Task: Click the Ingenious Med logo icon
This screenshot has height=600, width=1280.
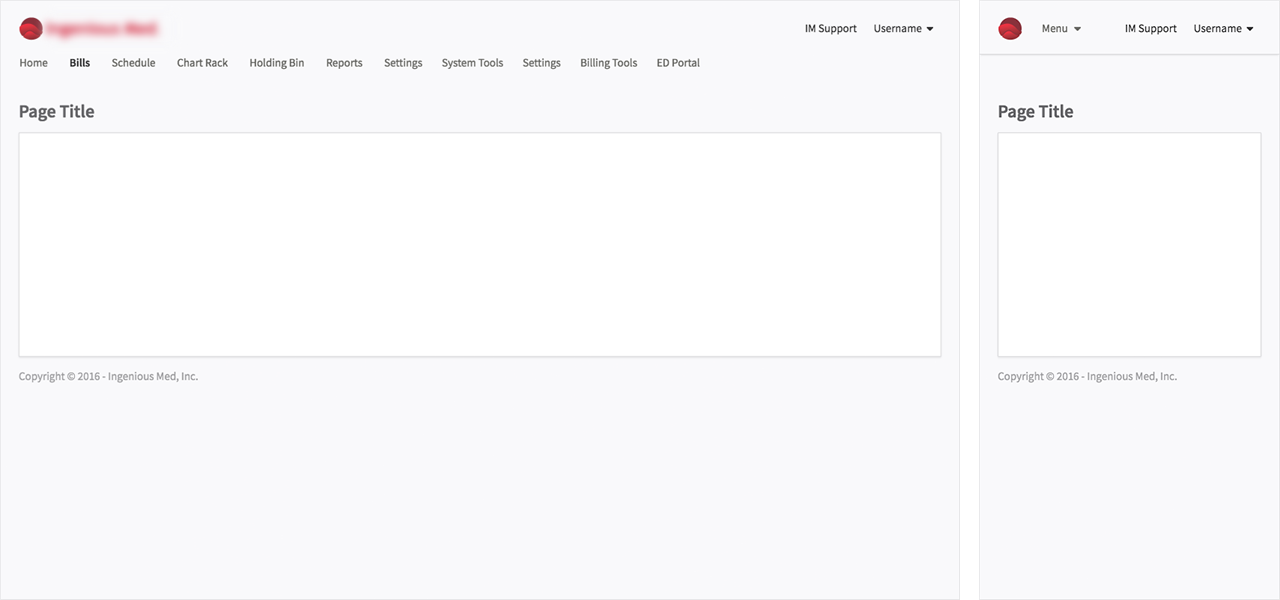Action: [31, 28]
